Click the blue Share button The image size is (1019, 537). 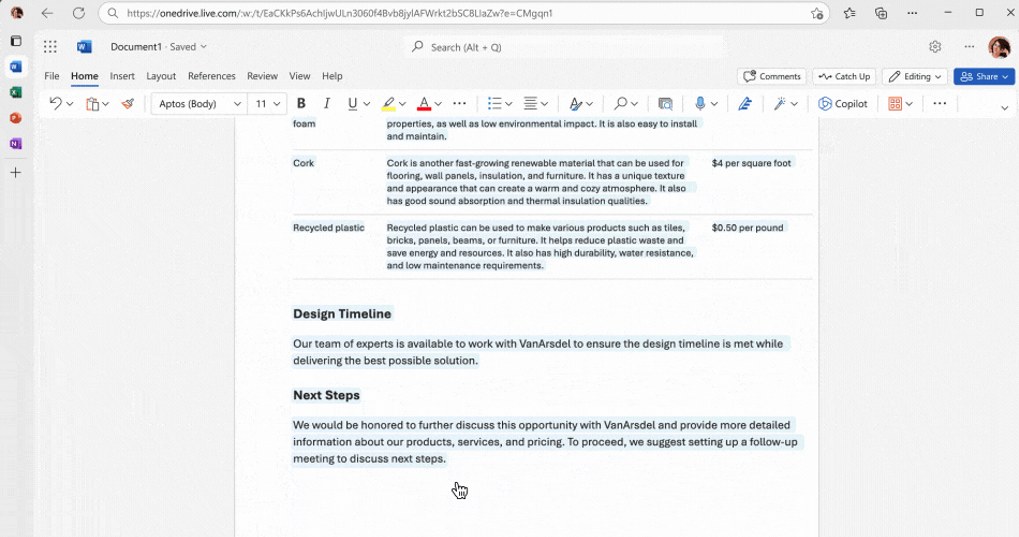point(984,76)
